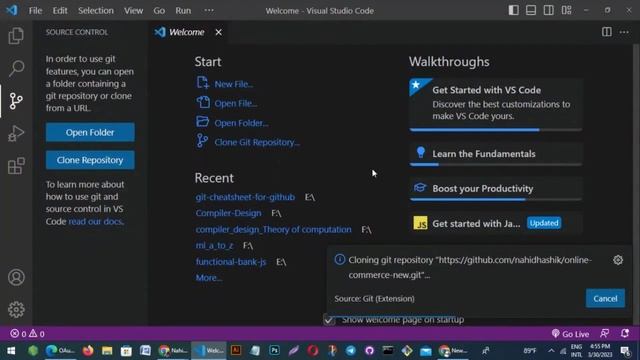
Task: Toggle secondary side bar layout icon
Action: point(549,10)
